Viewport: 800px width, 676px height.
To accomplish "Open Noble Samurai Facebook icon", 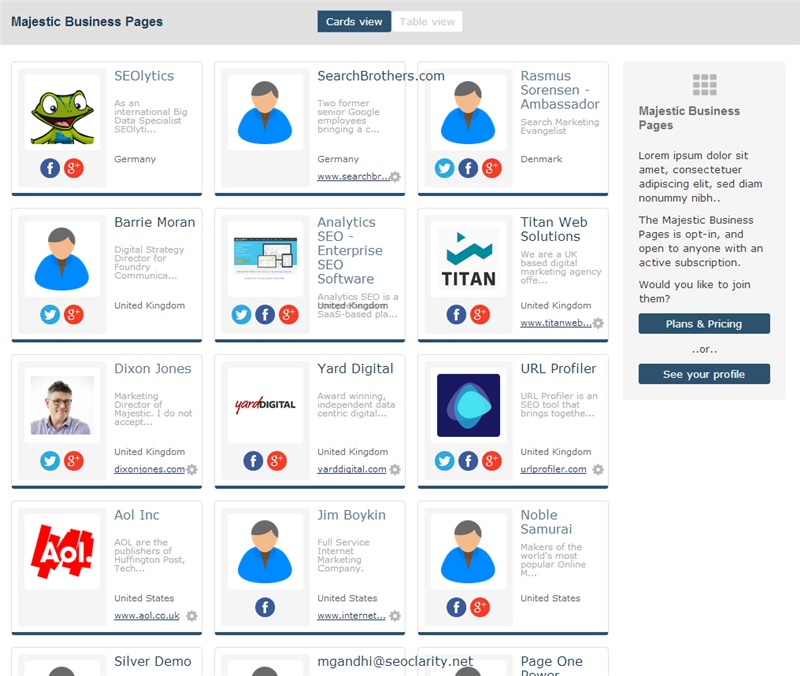I will pyautogui.click(x=456, y=607).
